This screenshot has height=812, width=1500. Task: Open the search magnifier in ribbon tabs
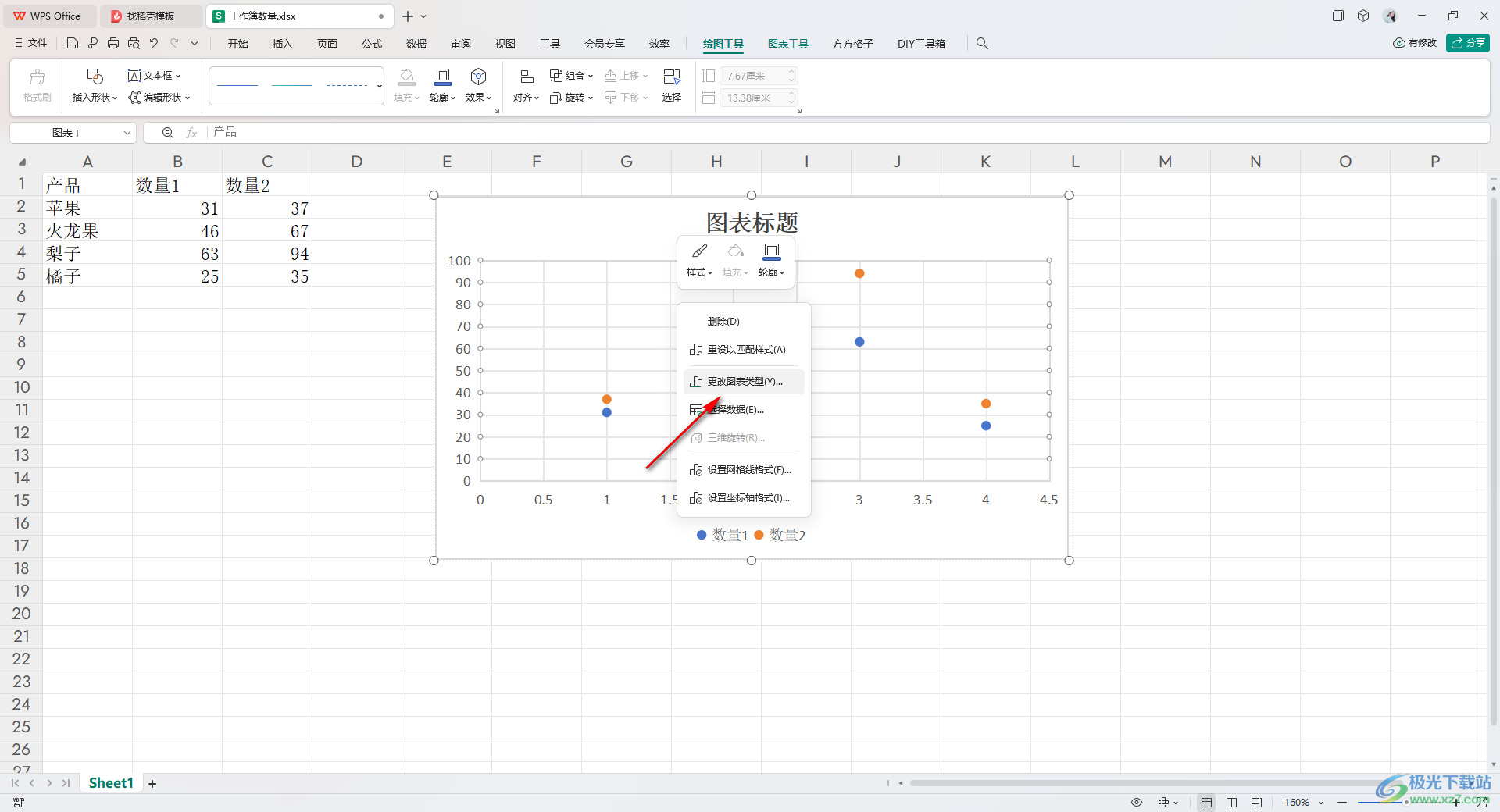click(x=982, y=44)
